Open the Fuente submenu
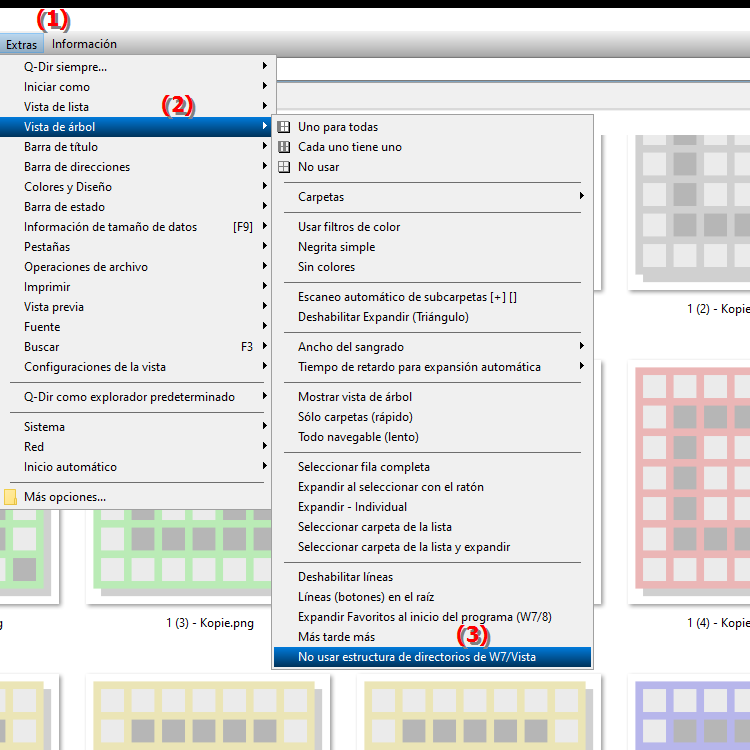Image resolution: width=750 pixels, height=750 pixels. [136, 327]
